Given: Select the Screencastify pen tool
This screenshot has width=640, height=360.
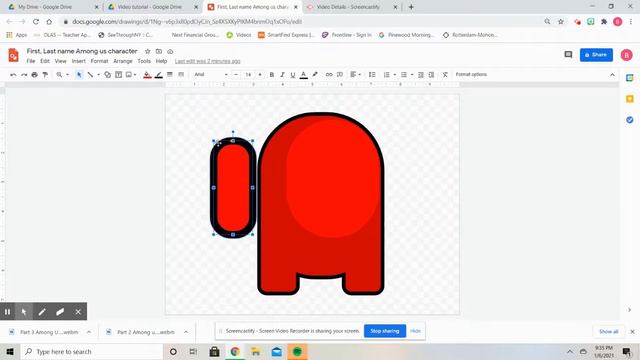Looking at the screenshot, I should click(x=42, y=312).
